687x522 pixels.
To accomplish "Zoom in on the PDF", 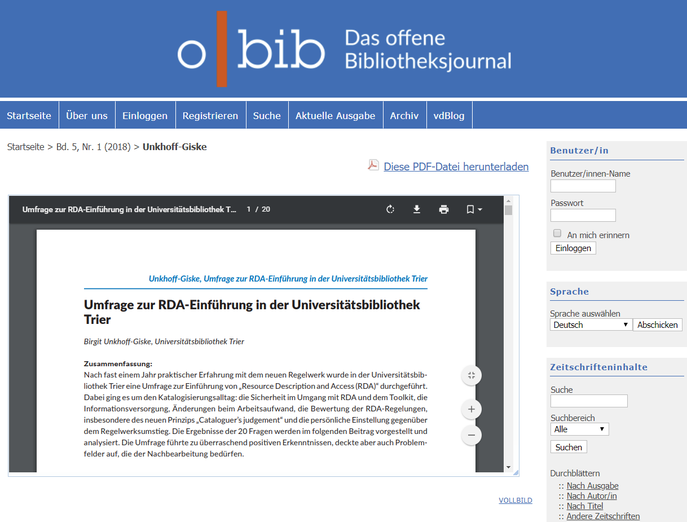I will pos(471,409).
